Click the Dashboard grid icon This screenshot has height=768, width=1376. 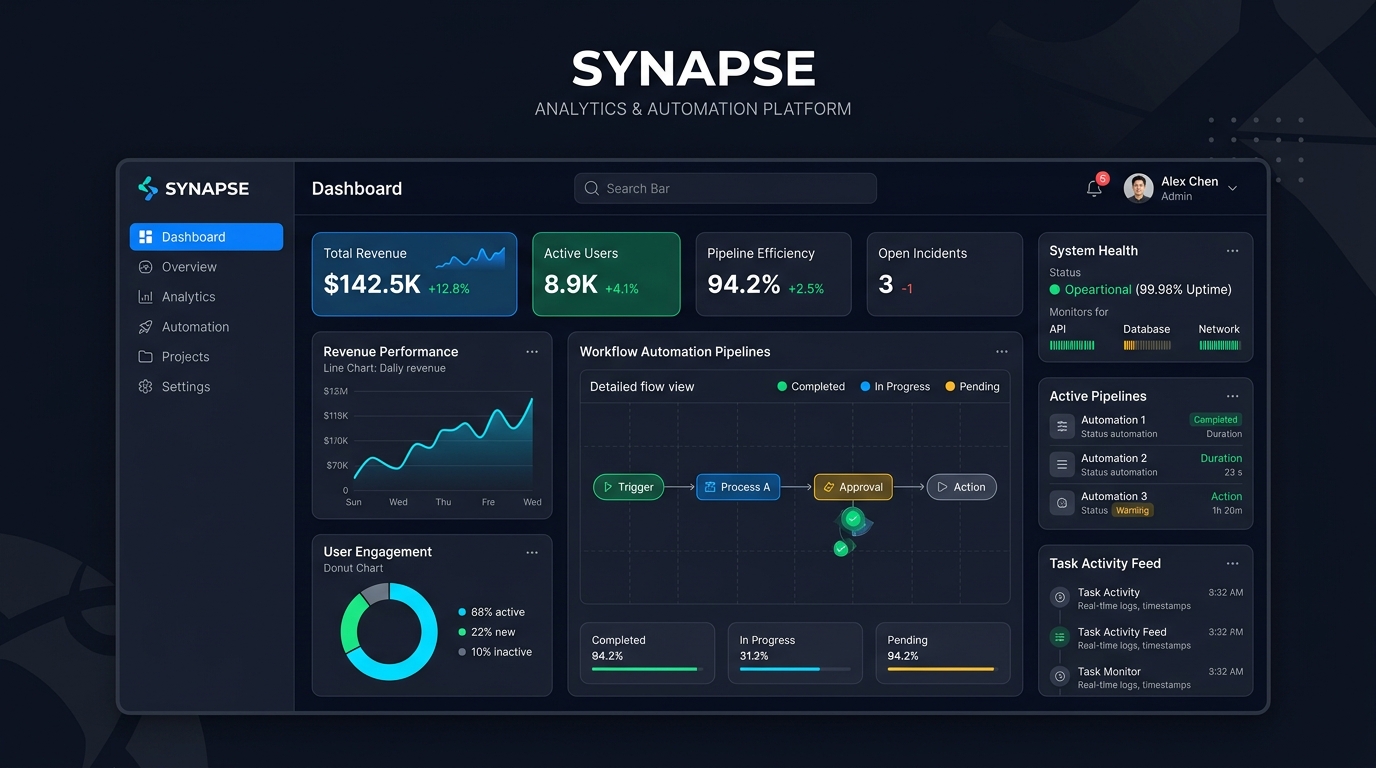pos(146,237)
